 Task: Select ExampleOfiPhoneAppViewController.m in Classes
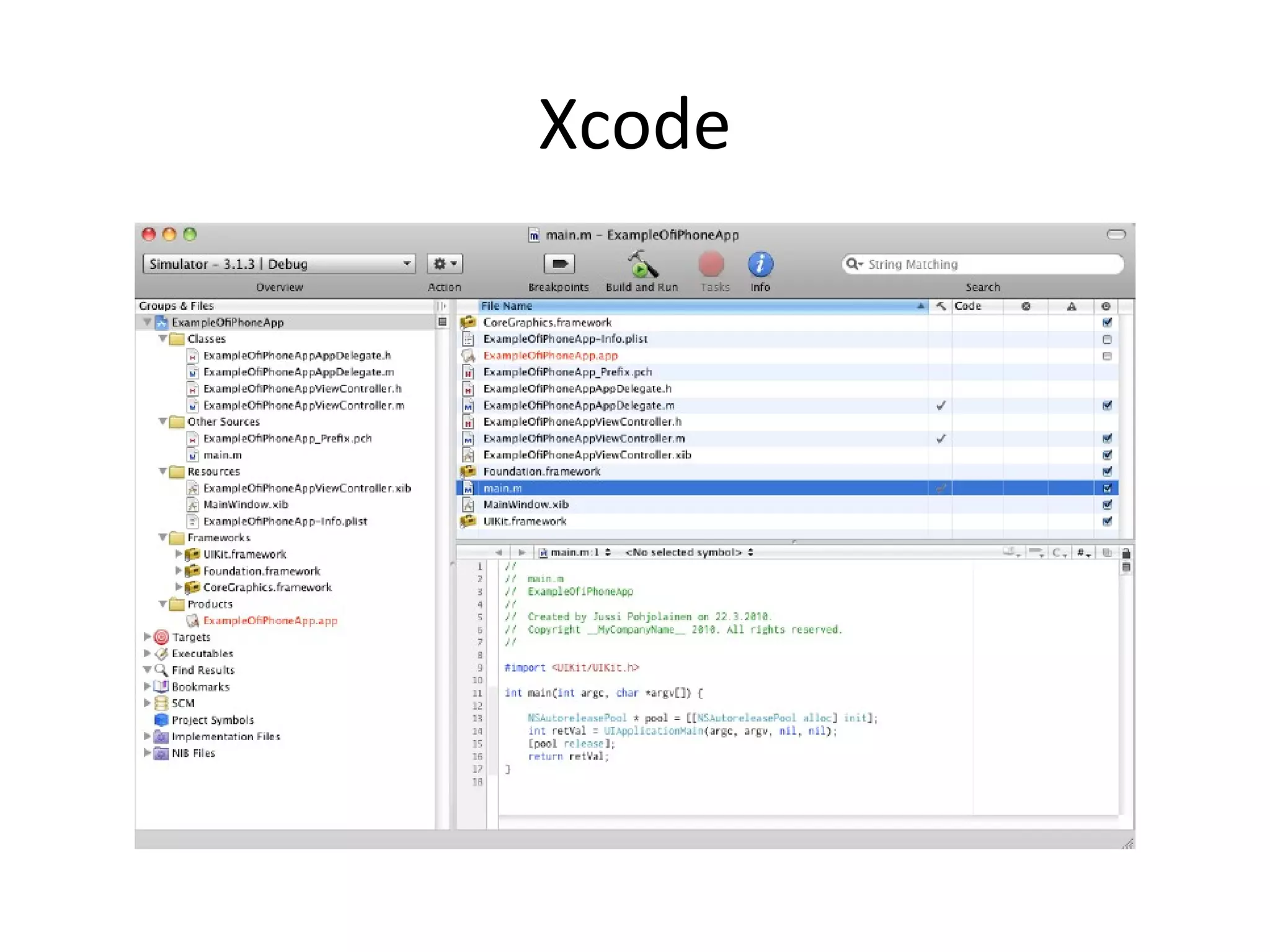(304, 405)
